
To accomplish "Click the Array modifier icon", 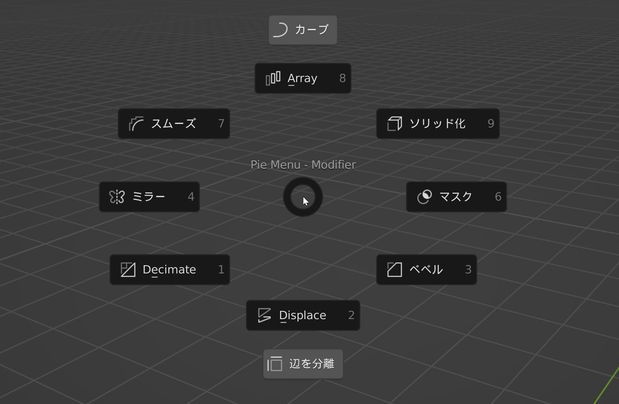I will tap(273, 78).
